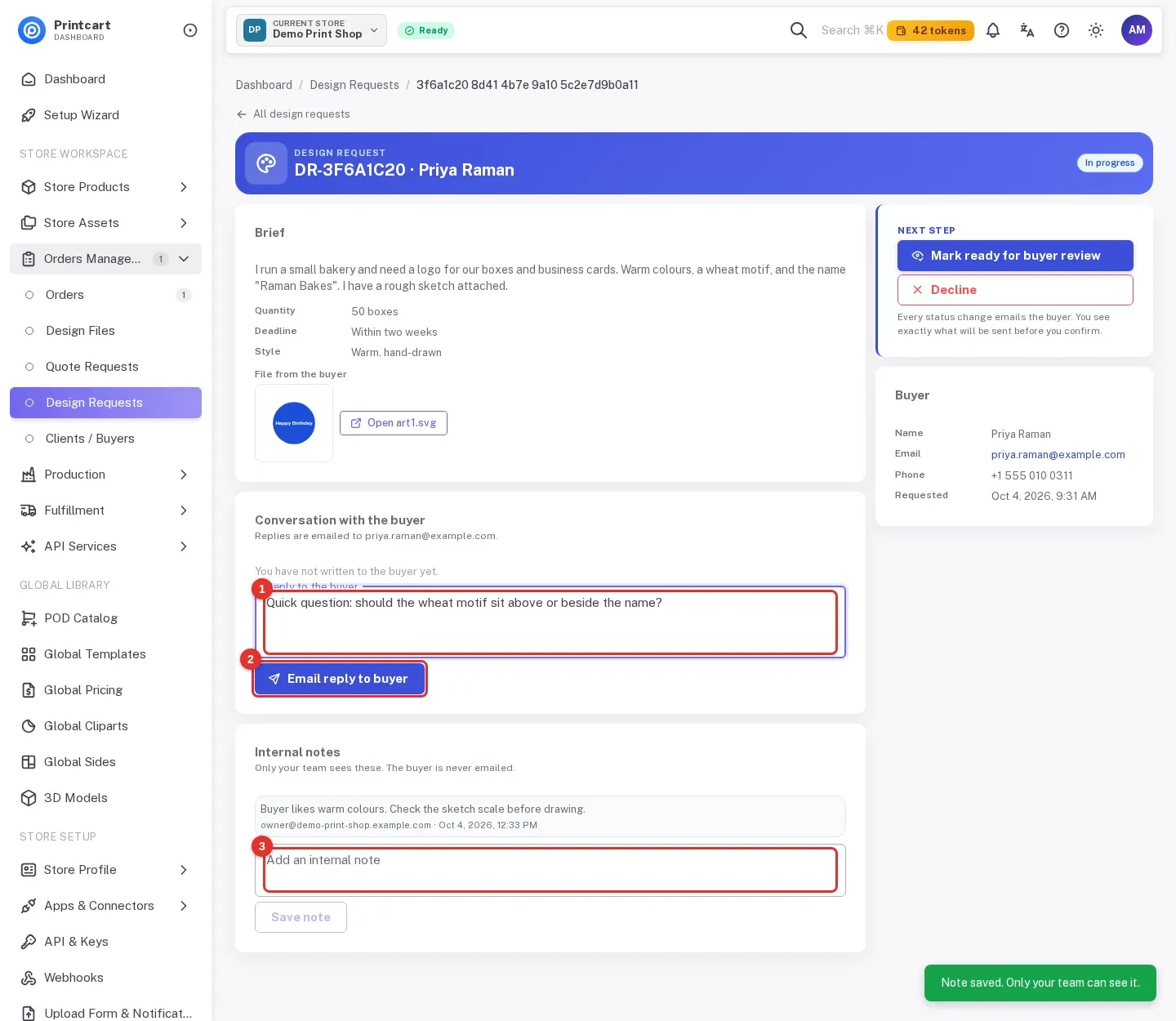1176x1021 pixels.
Task: Expand the Store Assets section
Action: point(105,223)
